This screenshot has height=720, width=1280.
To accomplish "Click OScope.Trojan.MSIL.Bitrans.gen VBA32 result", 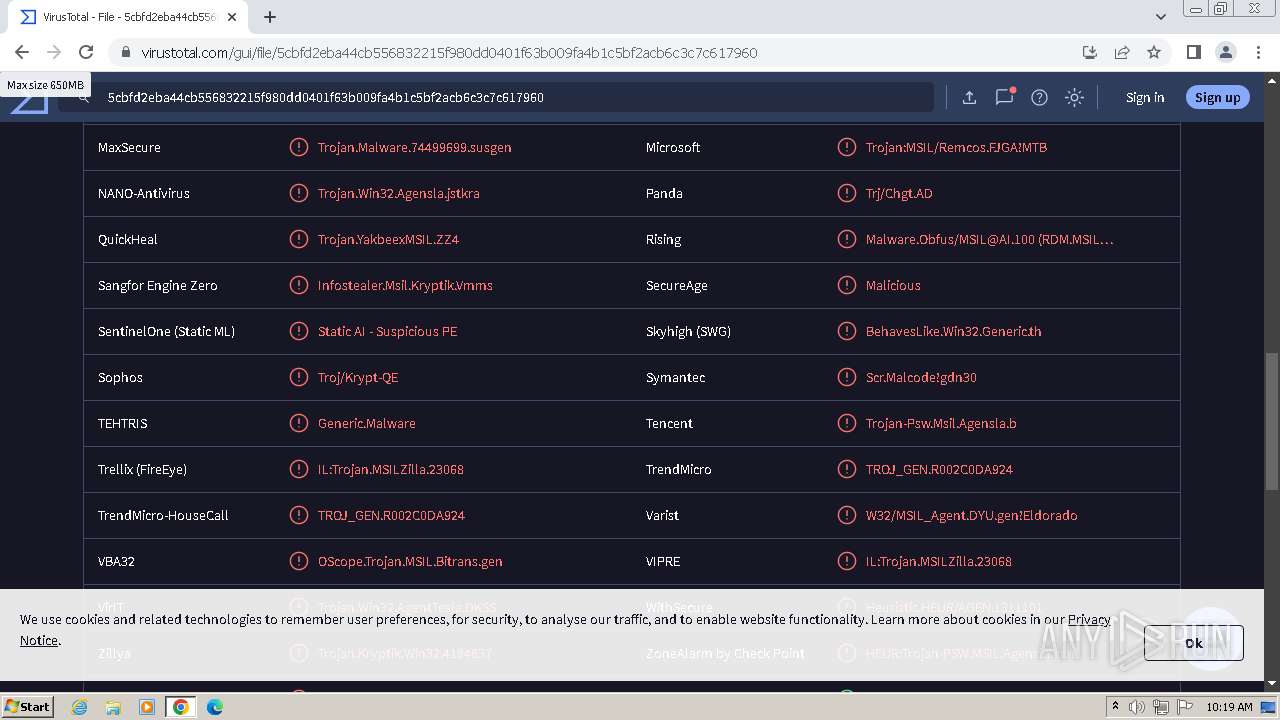I will coord(410,561).
